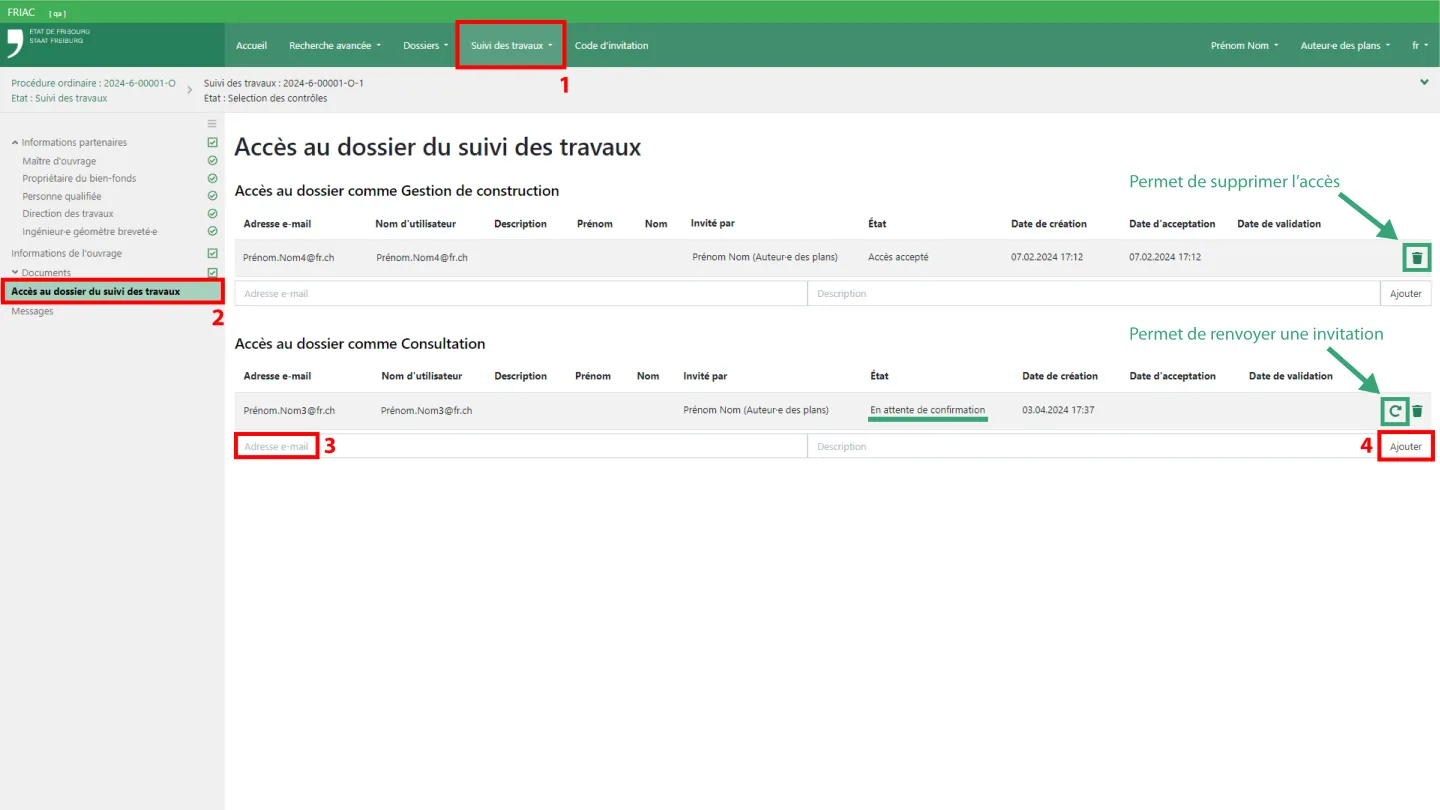Click check circle next to Maître d'ouvrage
The image size is (1440, 810).
212,161
